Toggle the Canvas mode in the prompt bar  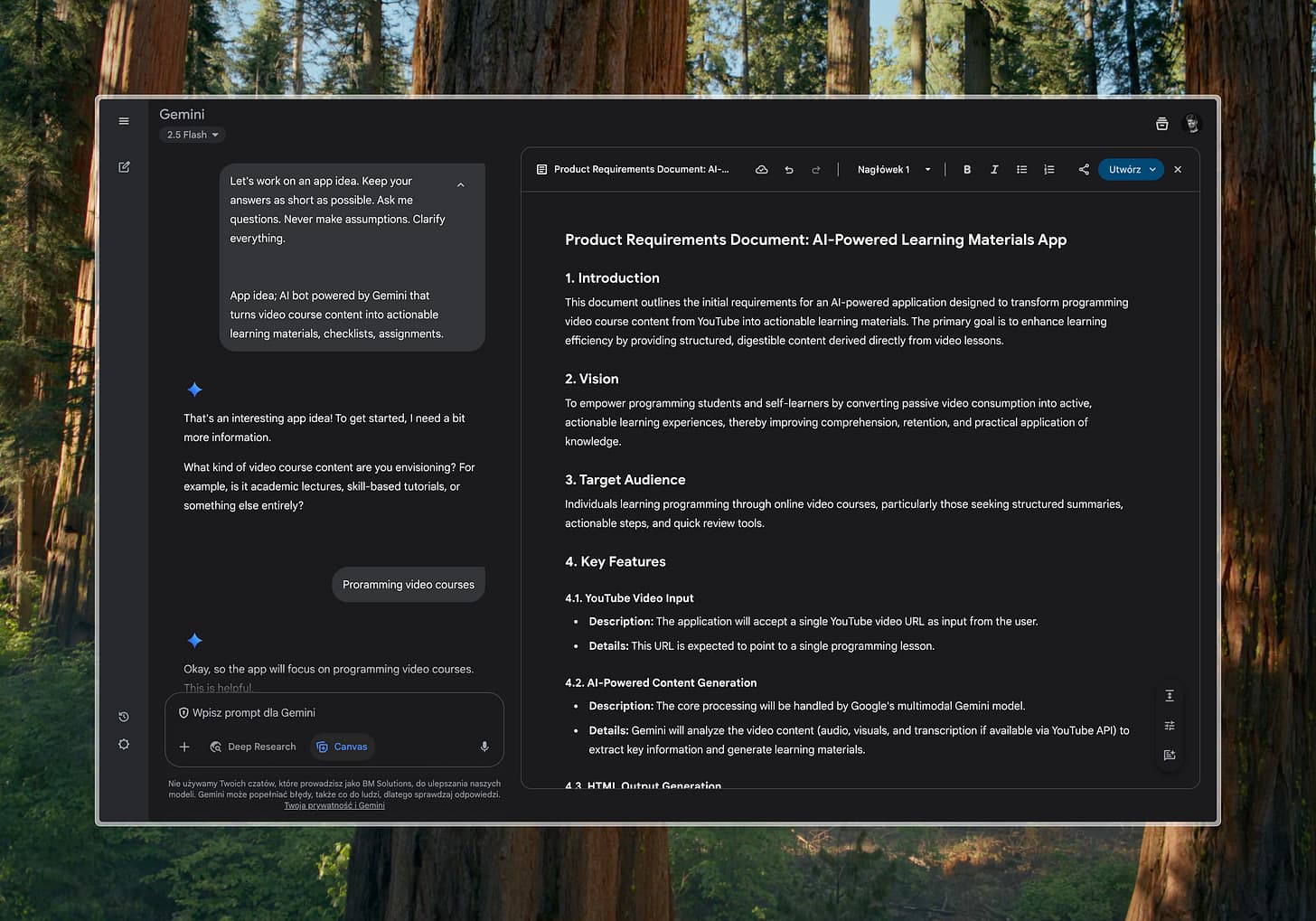click(342, 746)
